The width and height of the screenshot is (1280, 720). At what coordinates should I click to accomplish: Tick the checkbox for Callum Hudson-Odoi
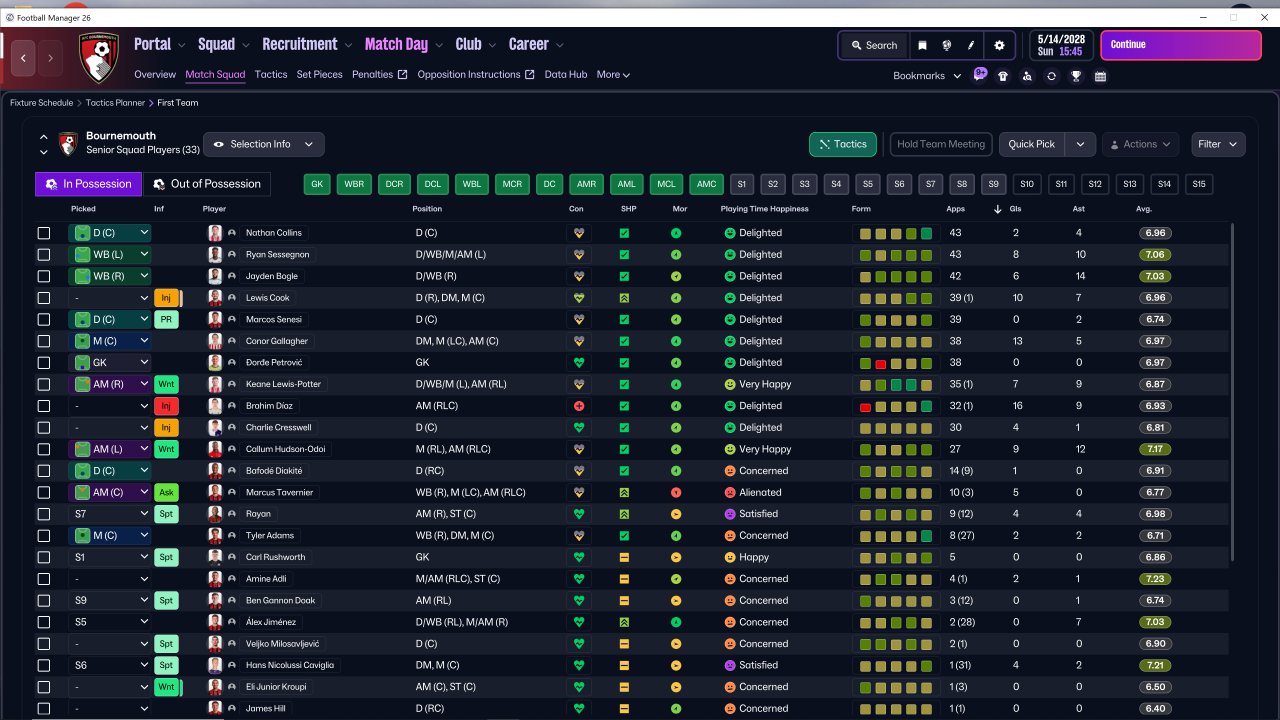pyautogui.click(x=44, y=449)
